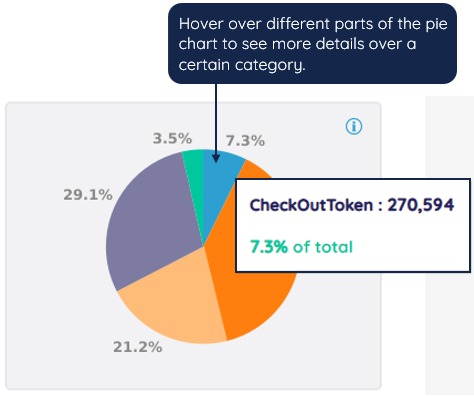Select the green 3.5% pie slice
The image size is (474, 396).
(195, 173)
